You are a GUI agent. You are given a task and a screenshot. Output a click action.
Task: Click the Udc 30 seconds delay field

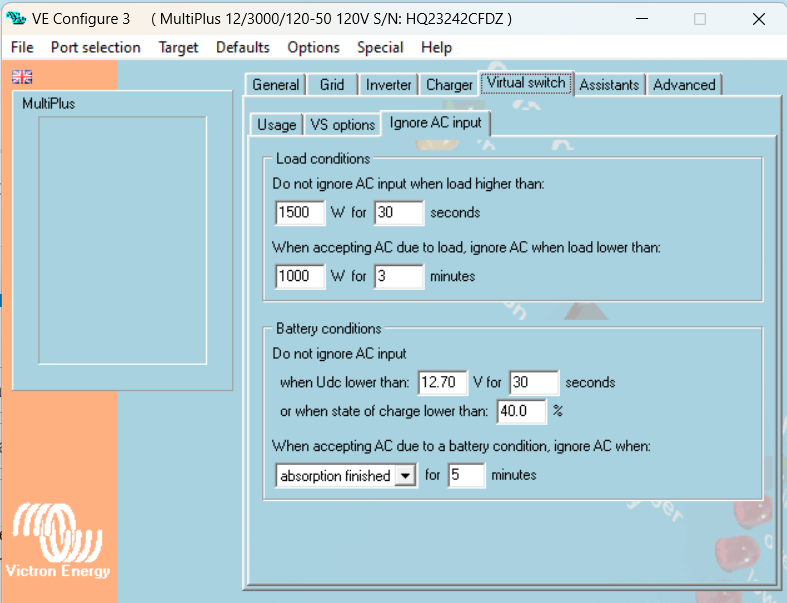click(x=534, y=383)
